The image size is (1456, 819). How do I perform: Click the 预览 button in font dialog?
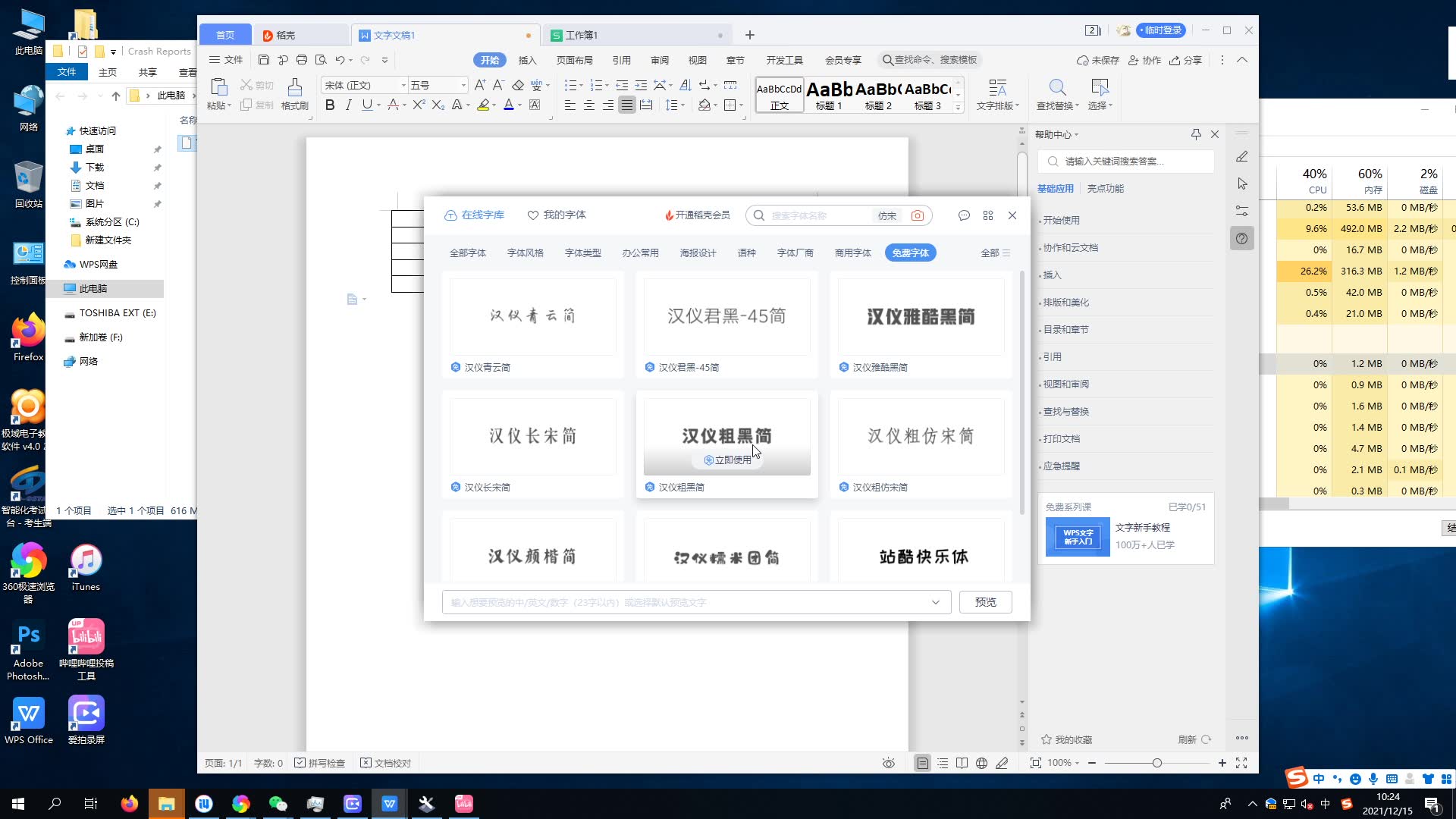(x=985, y=601)
